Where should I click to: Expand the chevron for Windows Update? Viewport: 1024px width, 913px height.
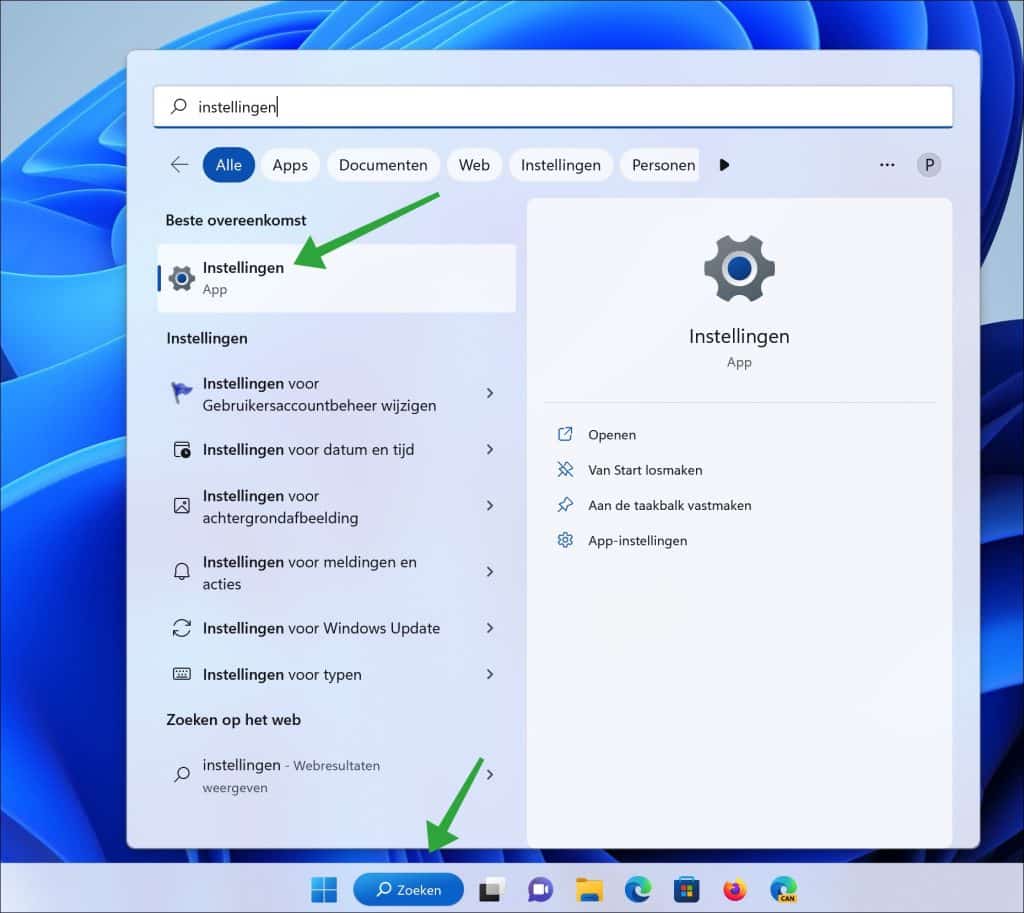[x=490, y=628]
